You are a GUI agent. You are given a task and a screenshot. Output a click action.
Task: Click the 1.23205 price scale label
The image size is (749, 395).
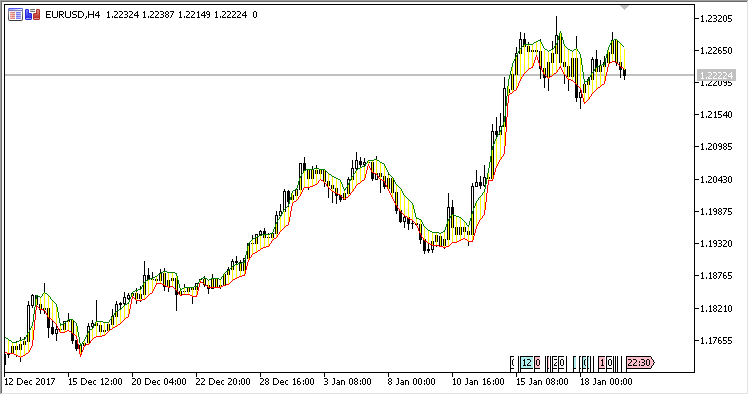coord(716,19)
